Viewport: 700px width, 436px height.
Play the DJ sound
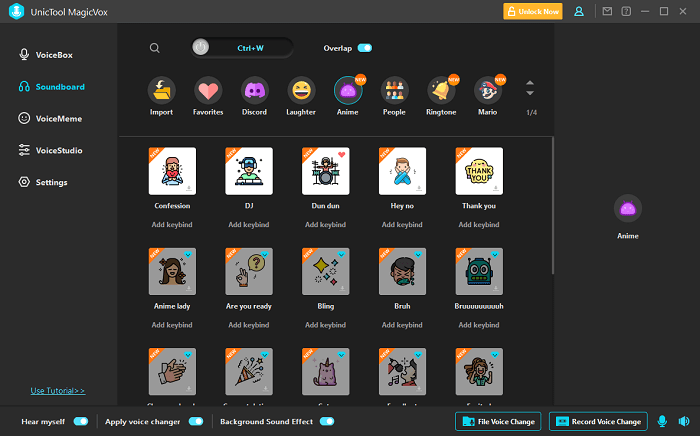(x=249, y=171)
